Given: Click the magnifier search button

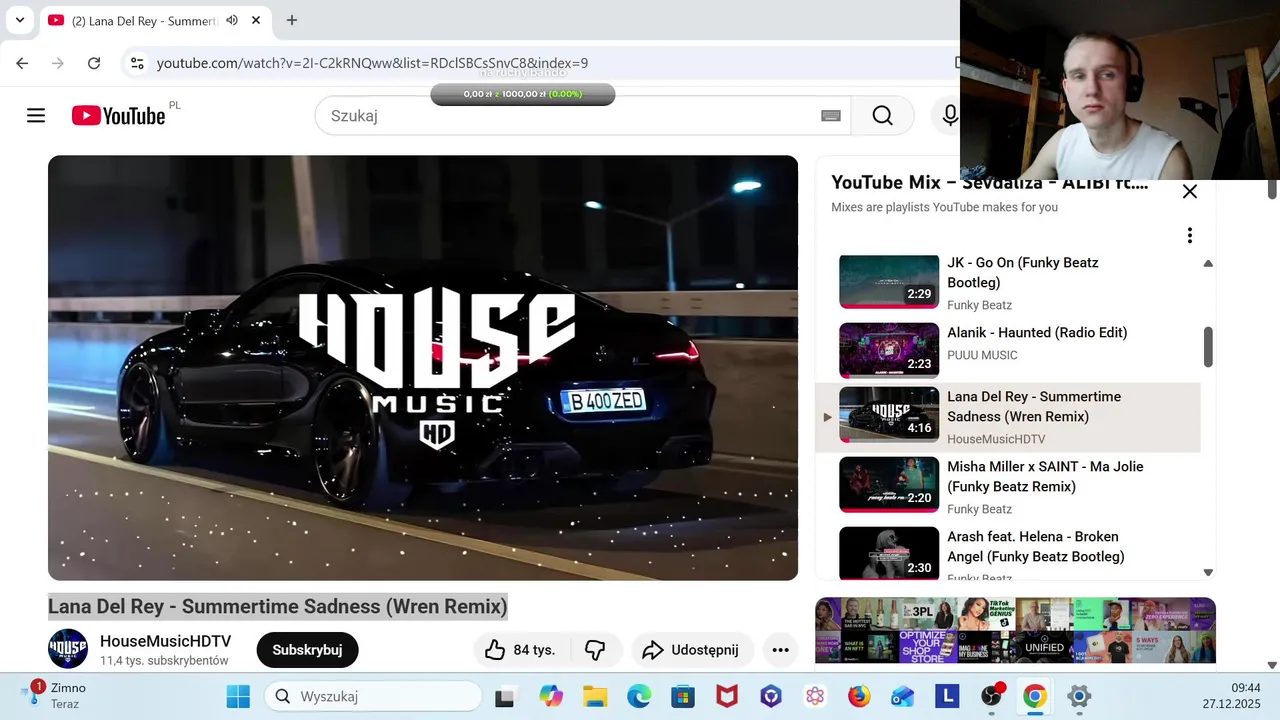Looking at the screenshot, I should point(882,116).
